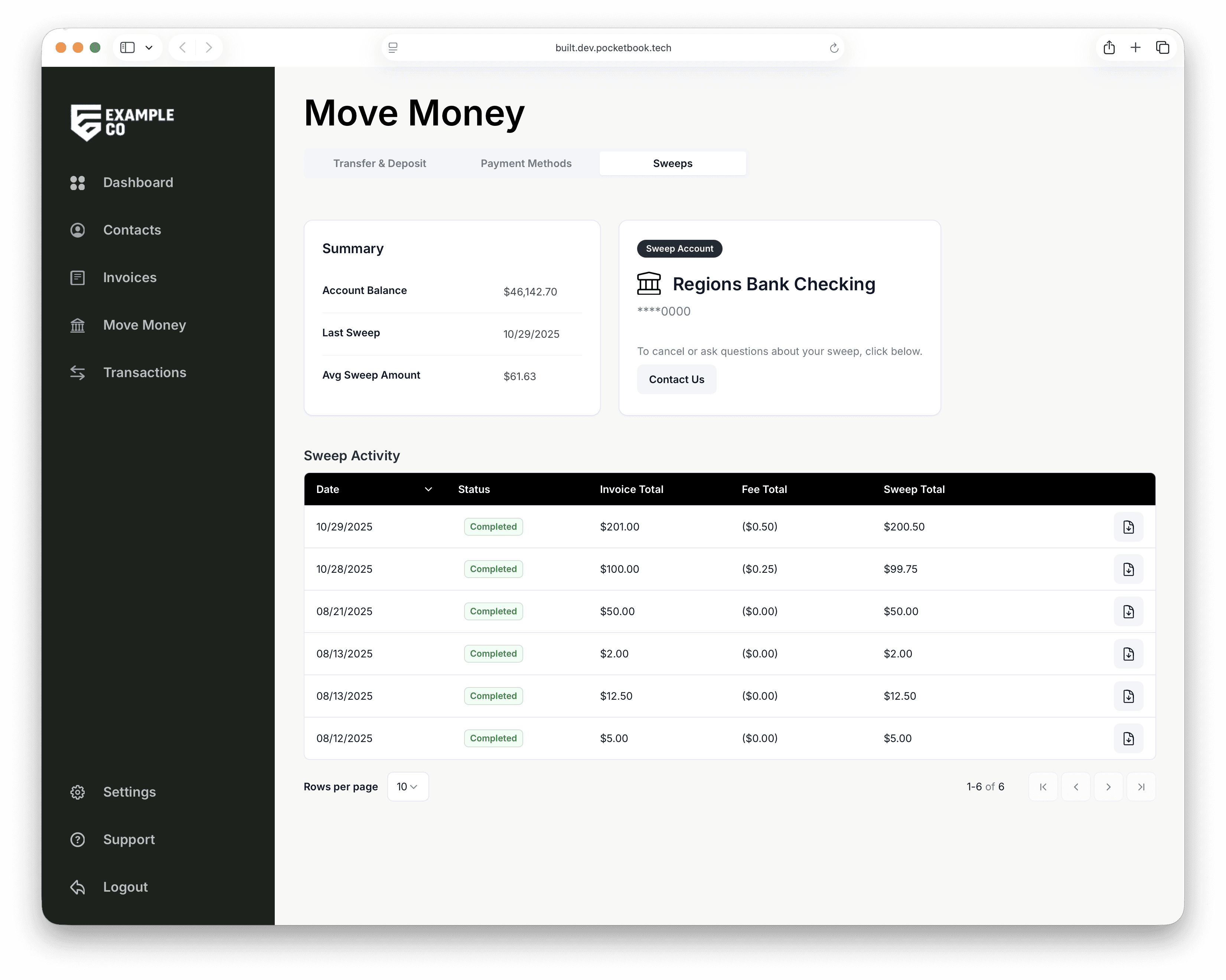Toggle Date column sort chevron

coord(428,489)
